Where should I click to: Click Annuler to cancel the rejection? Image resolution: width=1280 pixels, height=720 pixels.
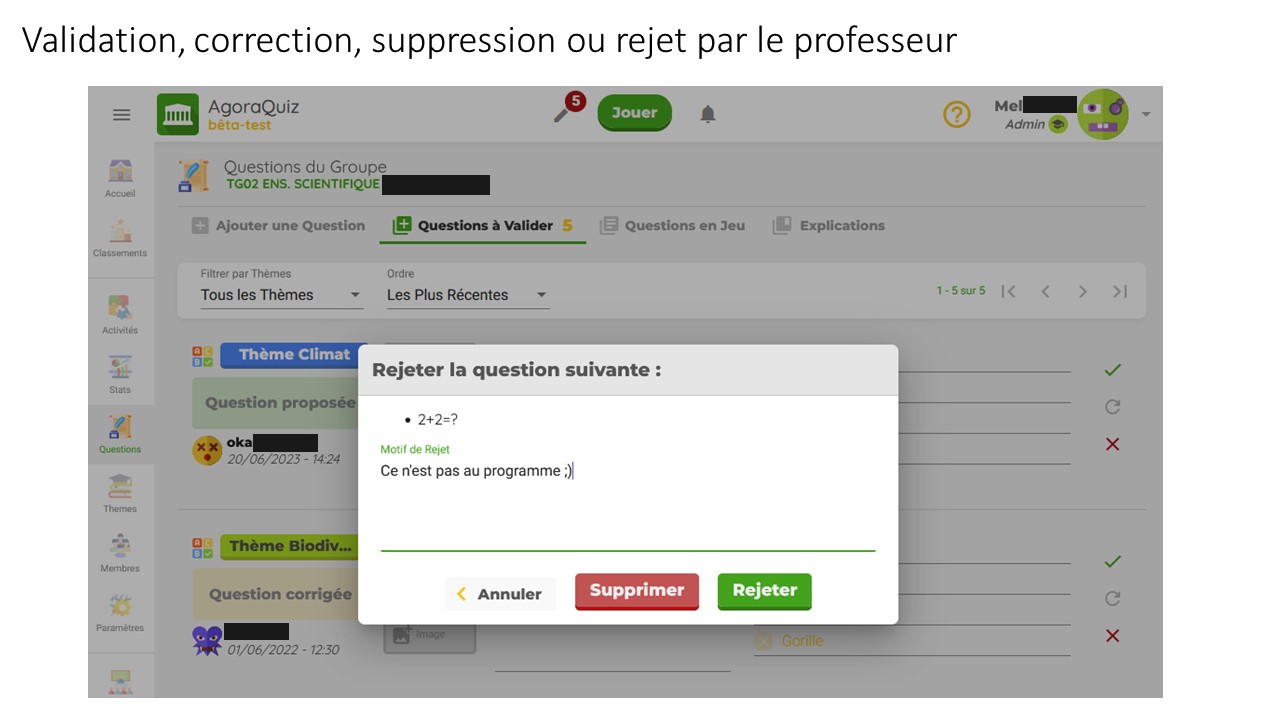[499, 594]
